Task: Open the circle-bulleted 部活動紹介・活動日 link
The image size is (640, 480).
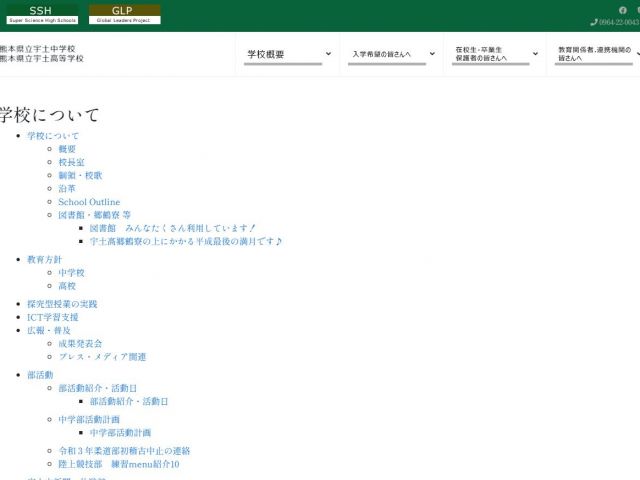Action: [98, 388]
